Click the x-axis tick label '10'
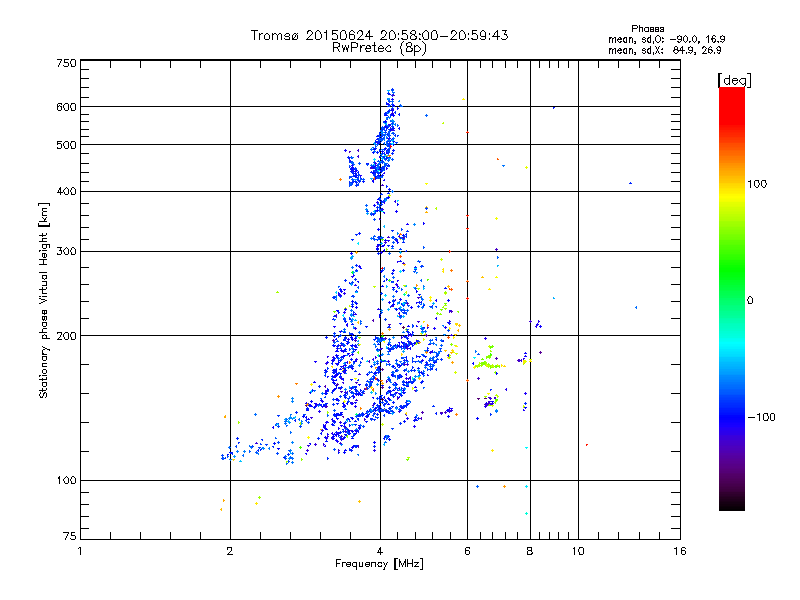This screenshot has width=800, height=600. click(x=578, y=551)
